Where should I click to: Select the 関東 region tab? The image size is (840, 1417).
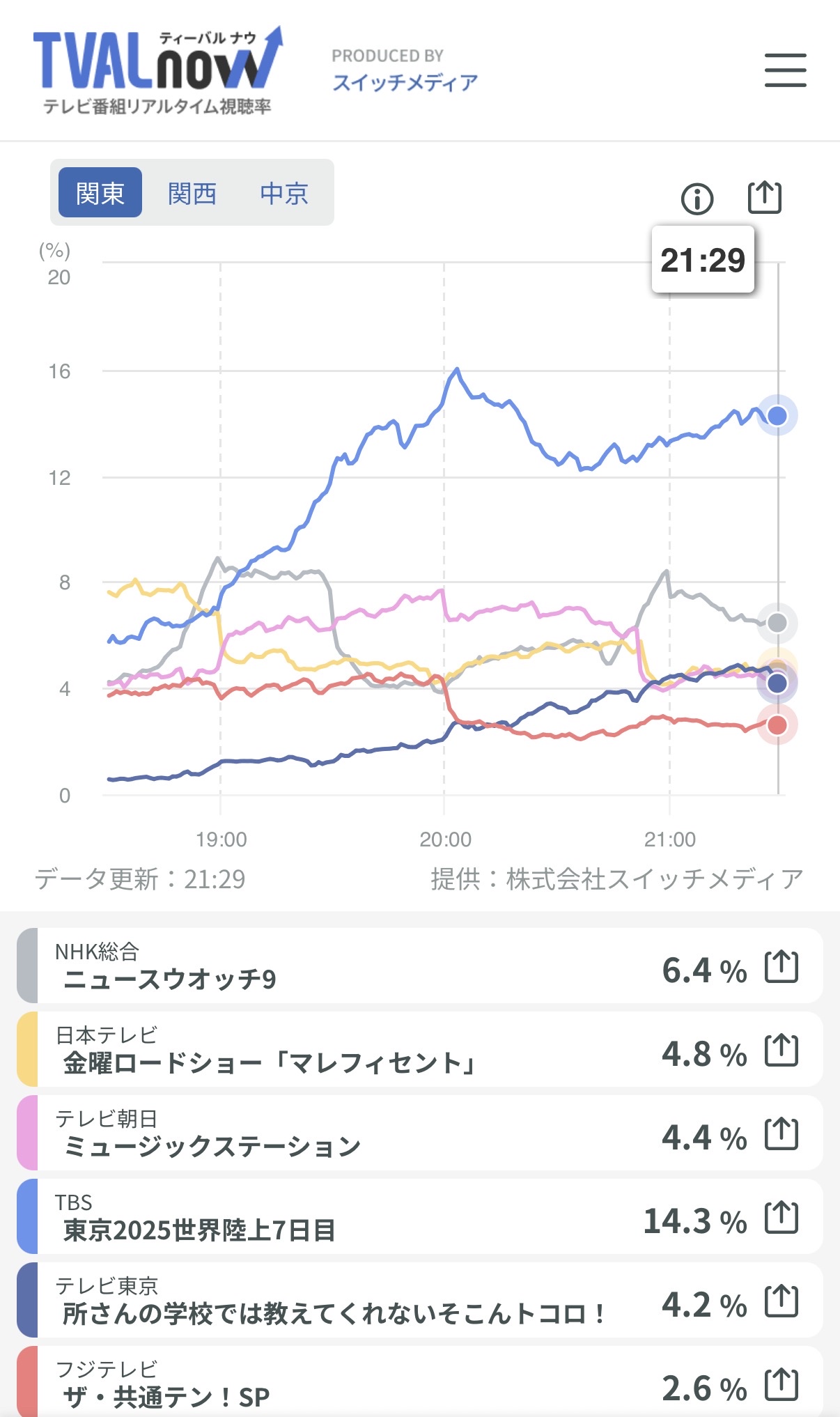click(x=100, y=193)
